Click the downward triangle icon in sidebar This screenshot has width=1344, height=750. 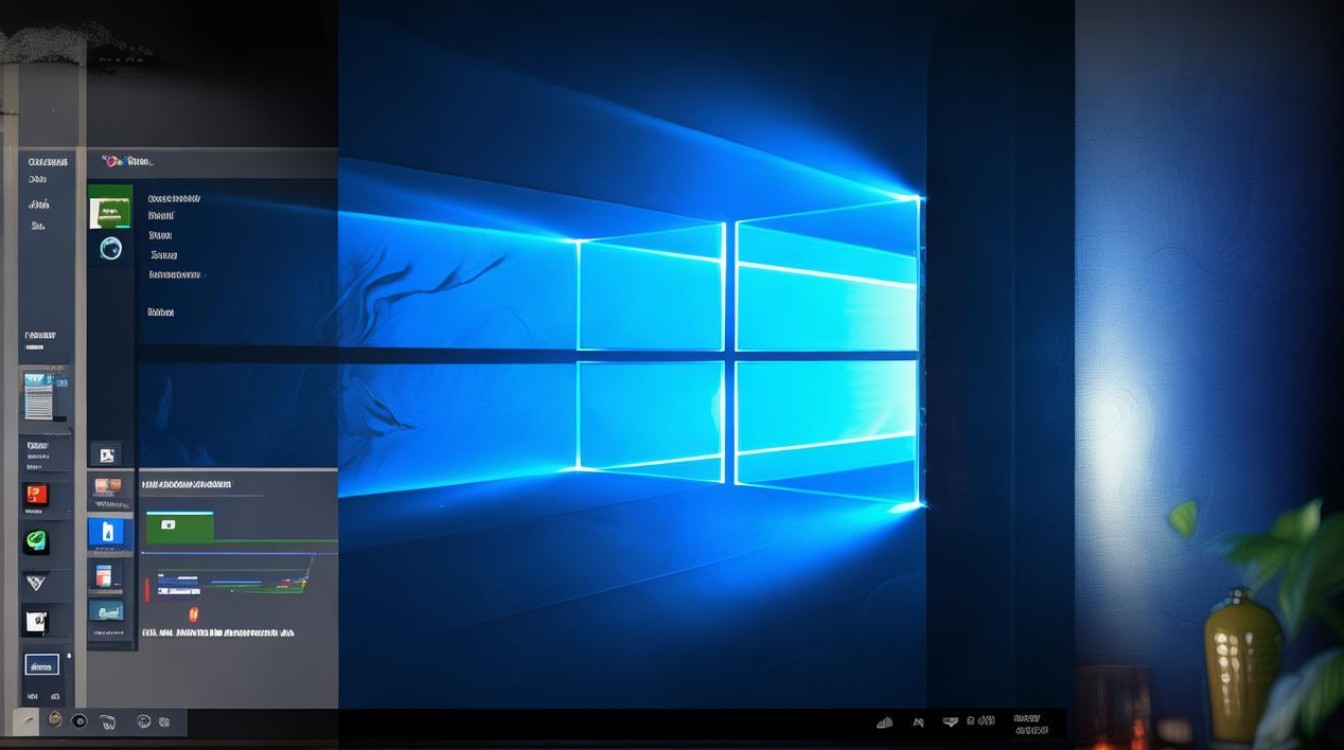36,582
